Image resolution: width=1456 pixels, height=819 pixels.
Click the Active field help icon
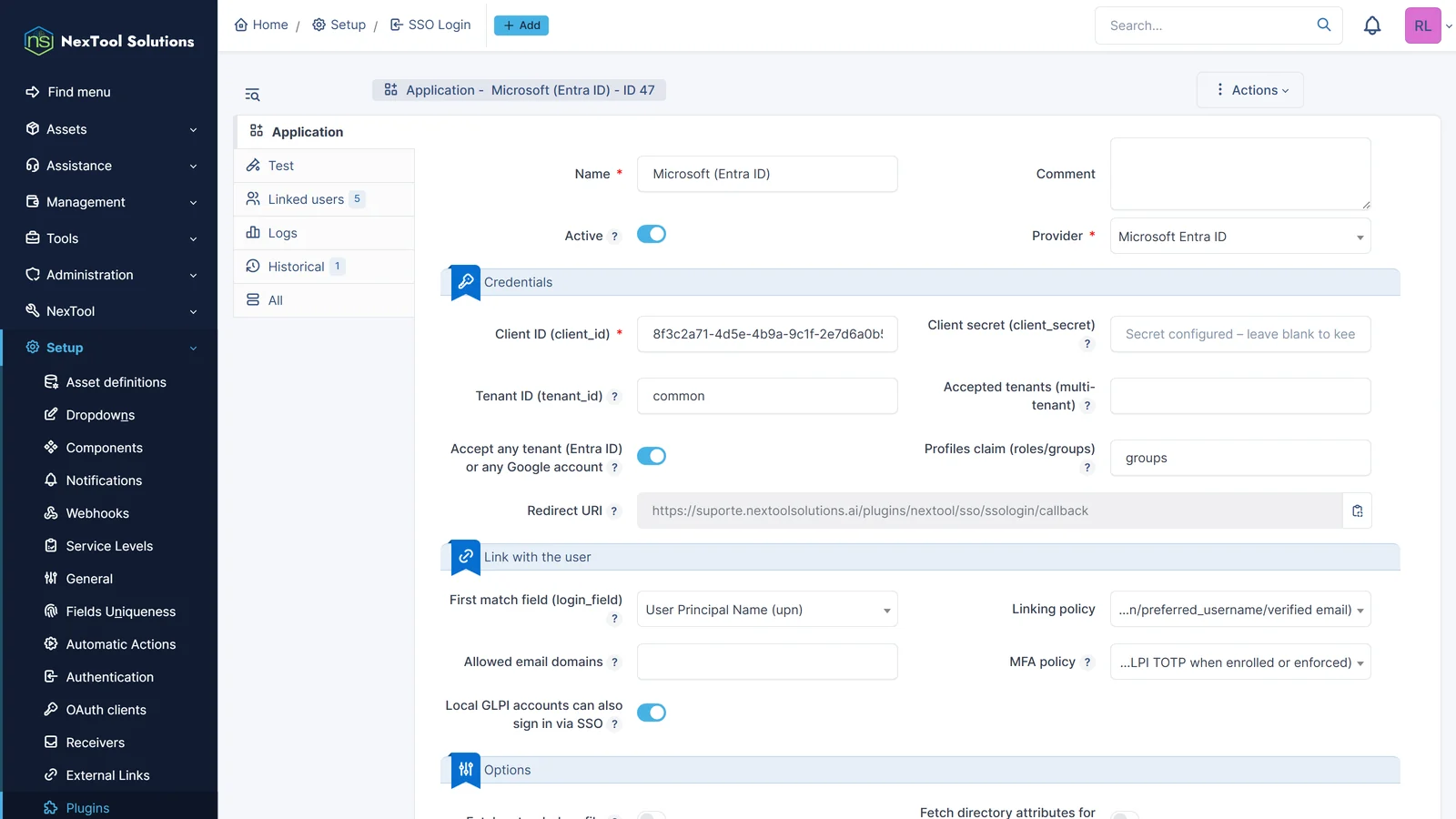coord(614,237)
